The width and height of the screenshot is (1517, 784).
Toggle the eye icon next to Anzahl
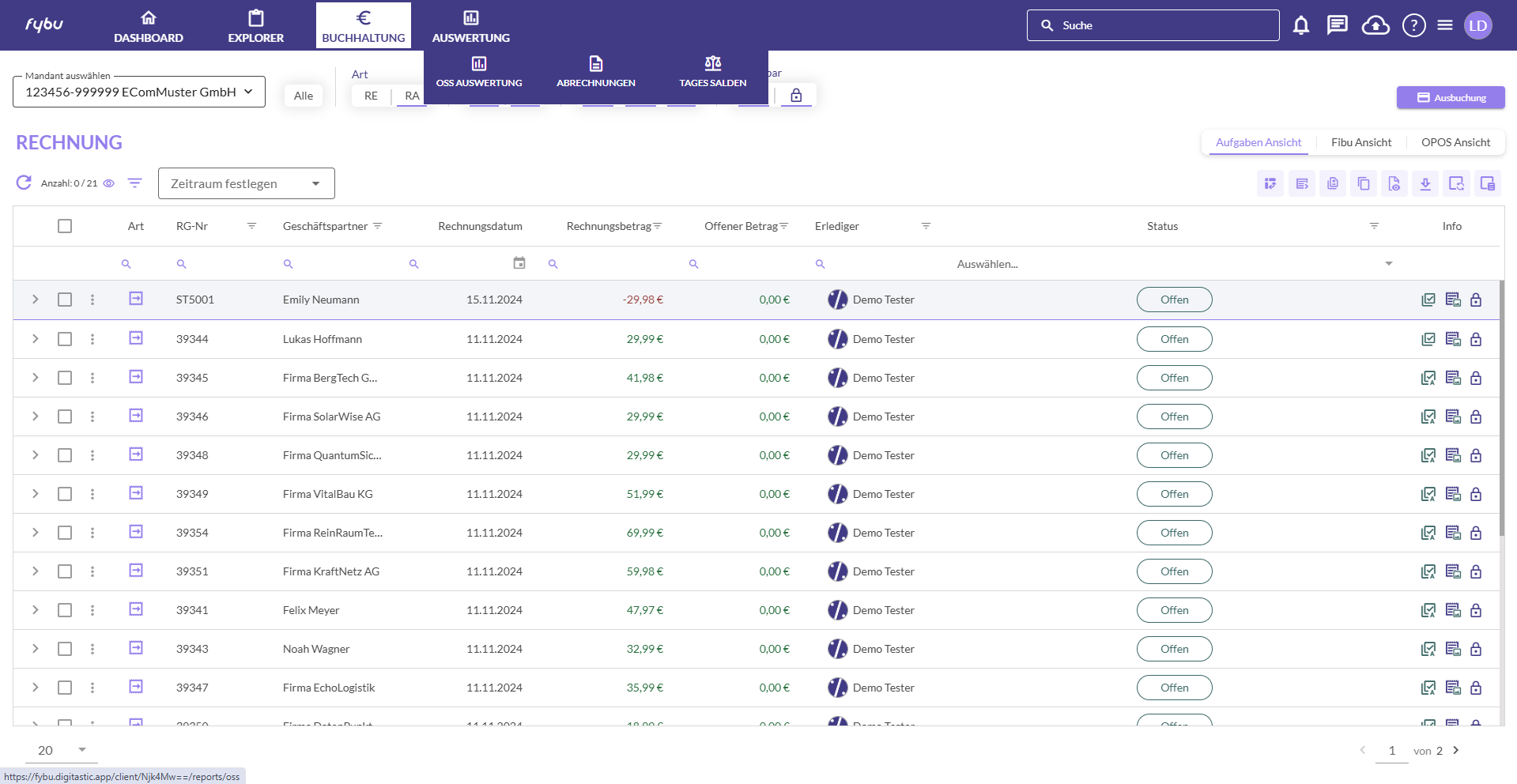point(109,183)
